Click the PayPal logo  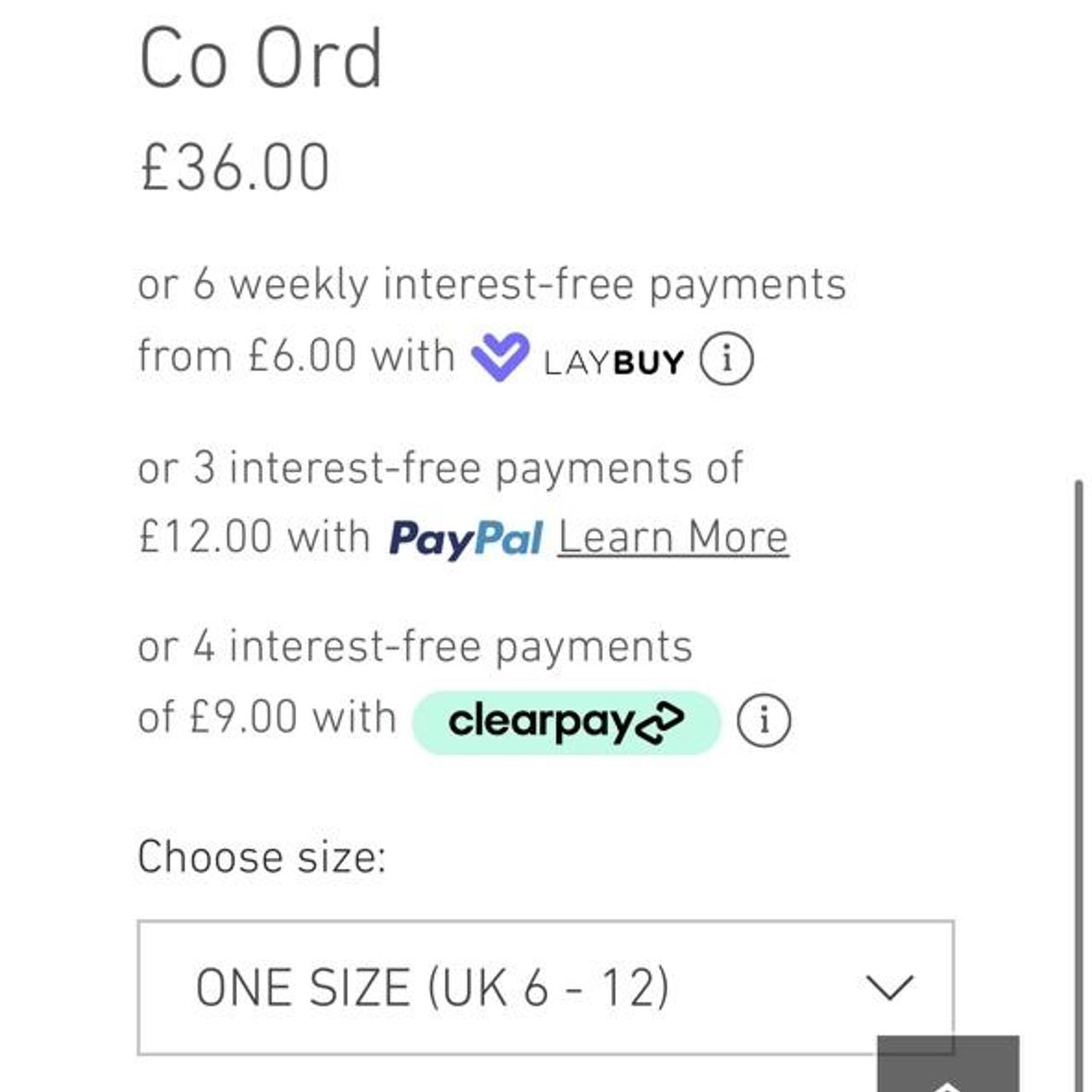pyautogui.click(x=465, y=538)
